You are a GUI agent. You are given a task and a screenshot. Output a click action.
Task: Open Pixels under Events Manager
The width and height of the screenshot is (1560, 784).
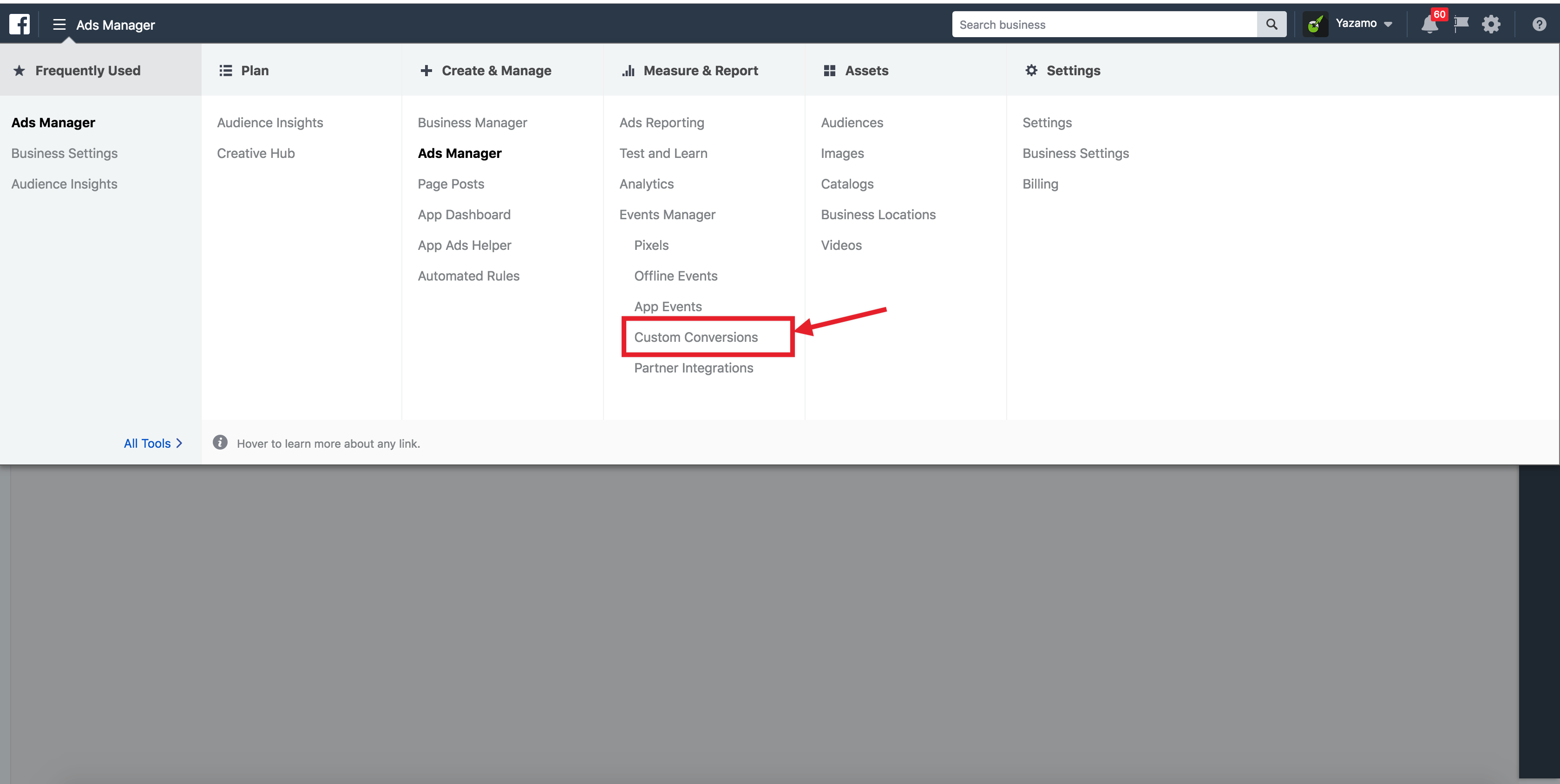tap(652, 245)
